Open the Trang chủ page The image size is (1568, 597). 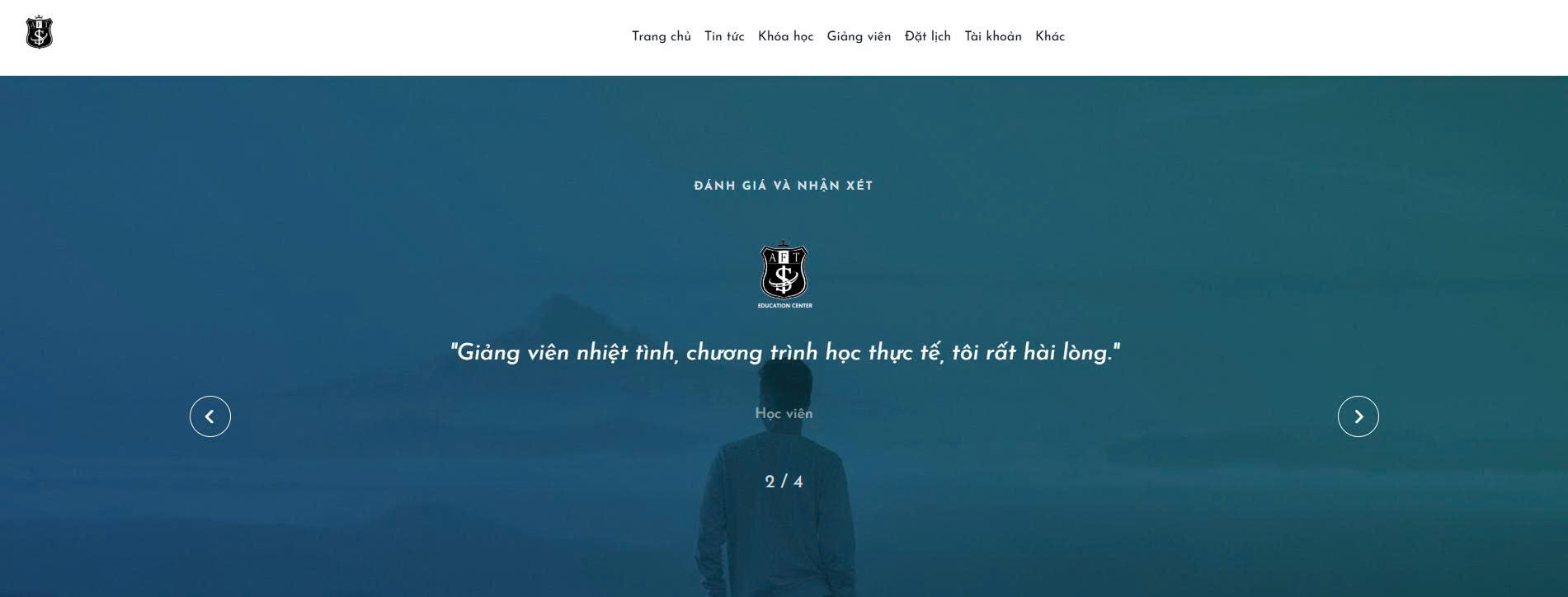point(662,36)
